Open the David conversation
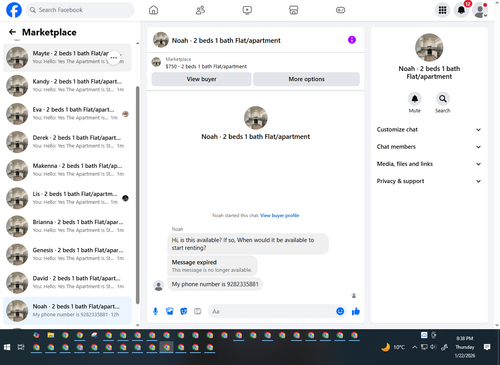The image size is (500, 365). pyautogui.click(x=67, y=282)
